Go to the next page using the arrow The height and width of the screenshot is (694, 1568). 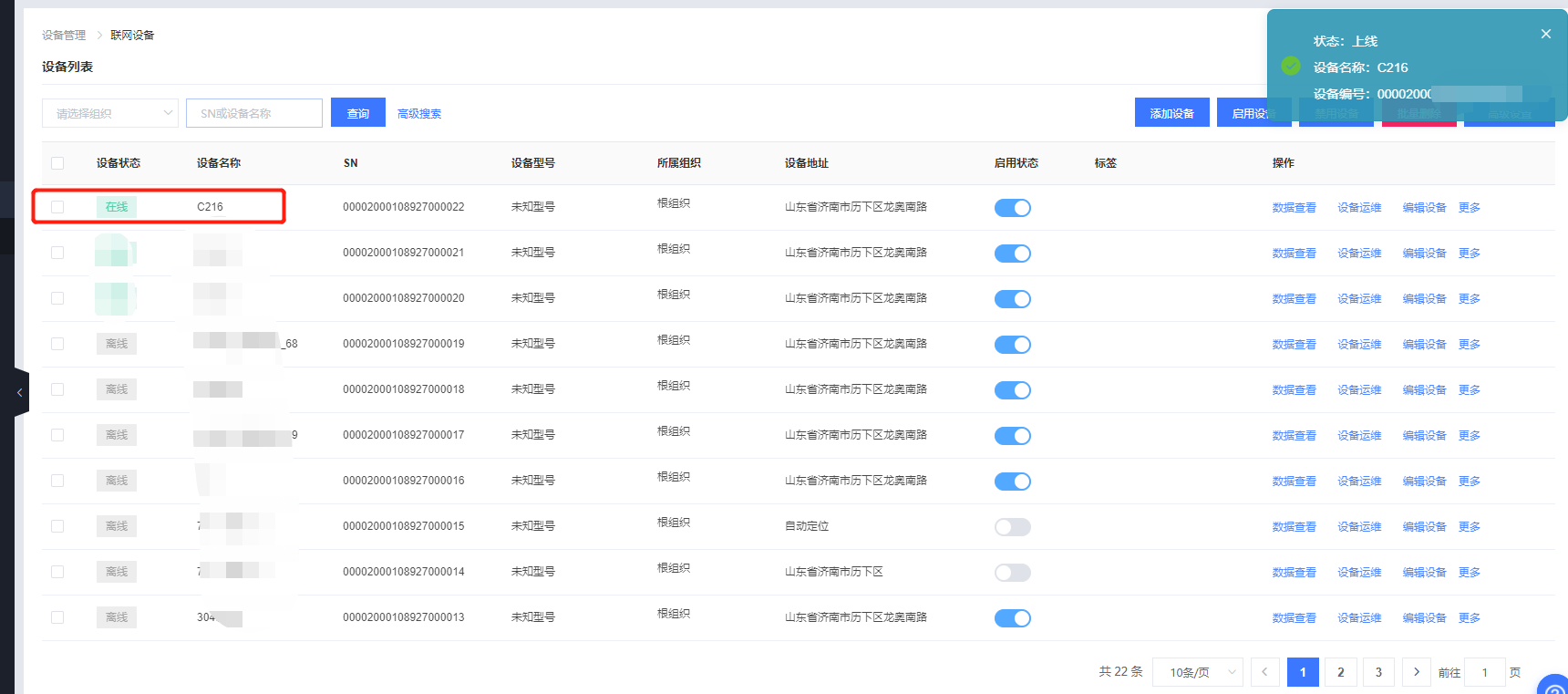pos(1416,672)
